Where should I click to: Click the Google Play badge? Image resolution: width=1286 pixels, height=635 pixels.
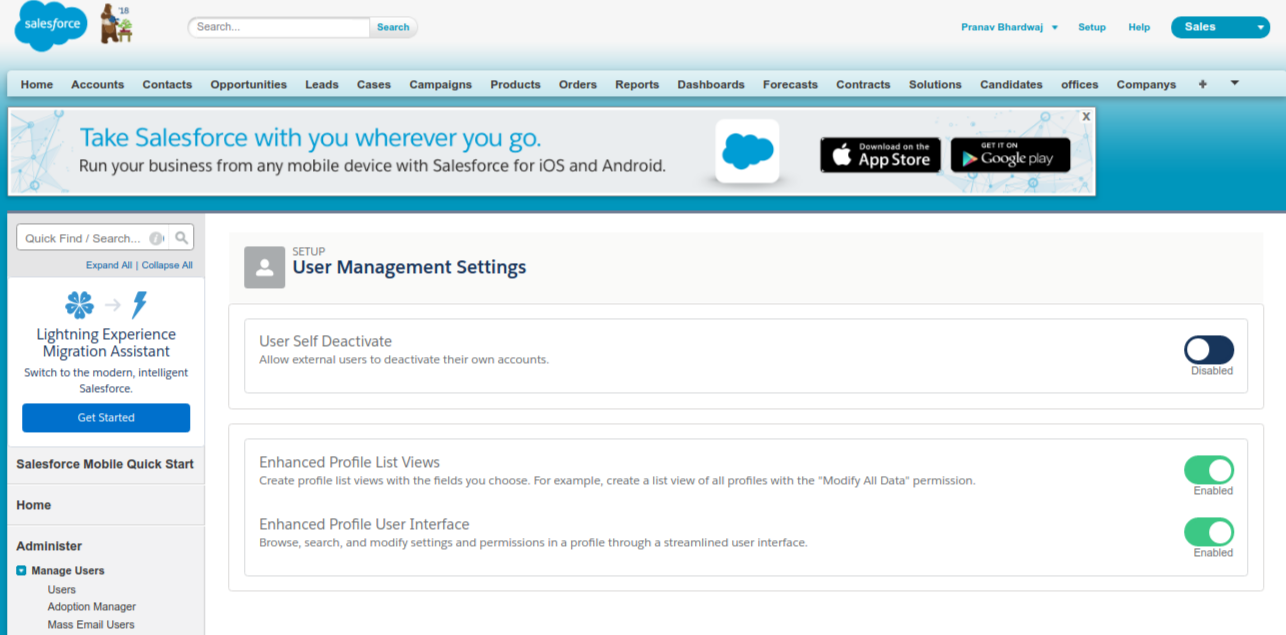(1010, 155)
